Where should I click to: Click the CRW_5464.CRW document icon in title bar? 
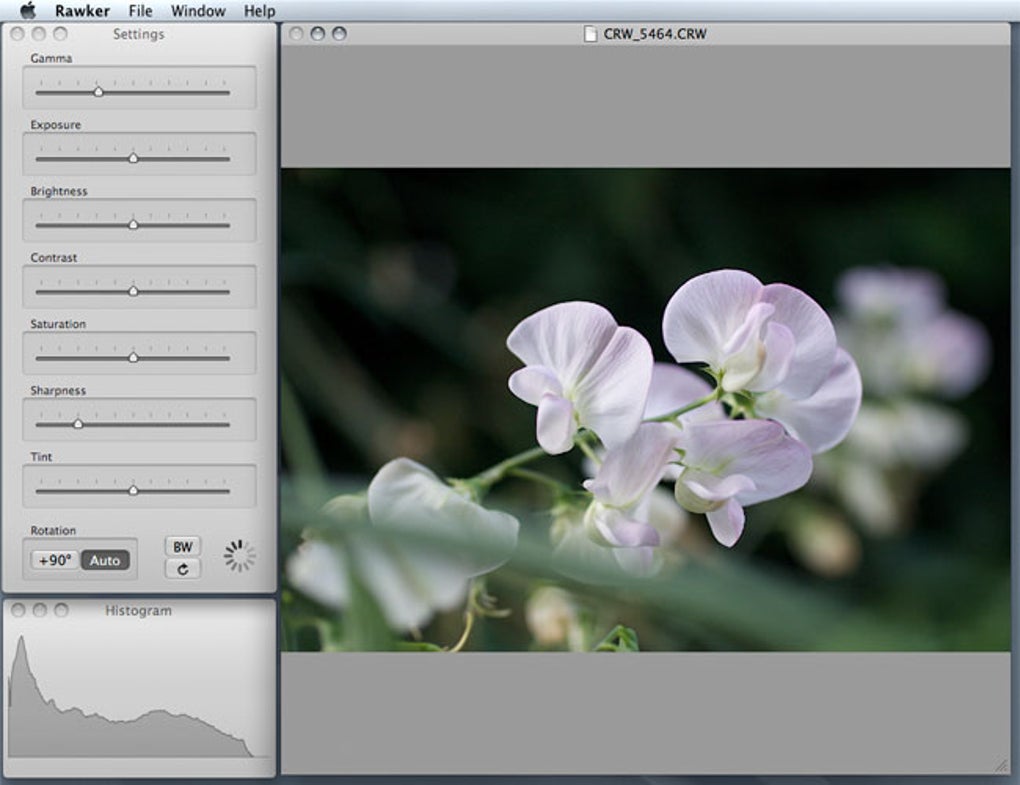pyautogui.click(x=591, y=34)
